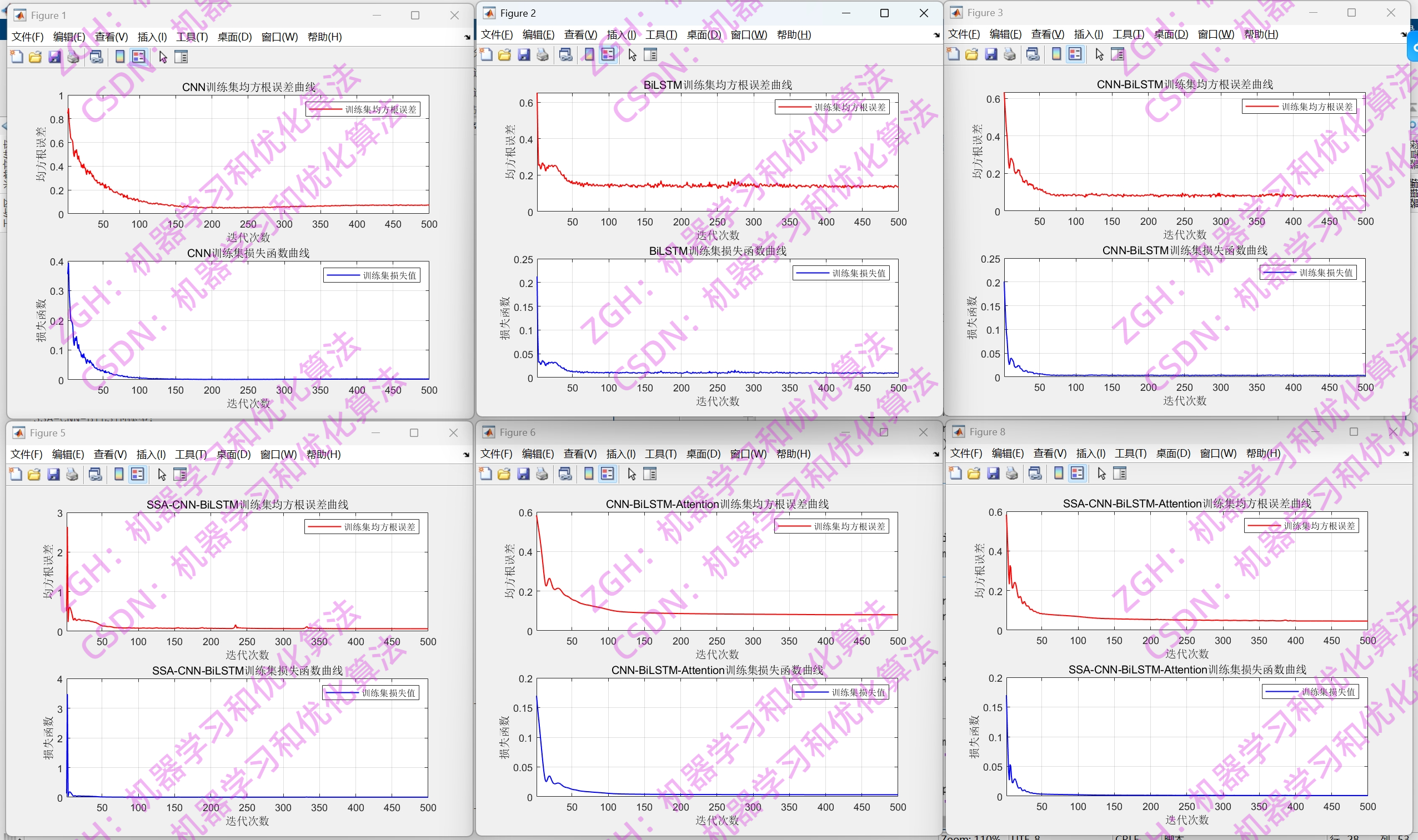Click Open Property Inspector icon in Figure 1
The height and width of the screenshot is (840, 1418).
point(181,57)
